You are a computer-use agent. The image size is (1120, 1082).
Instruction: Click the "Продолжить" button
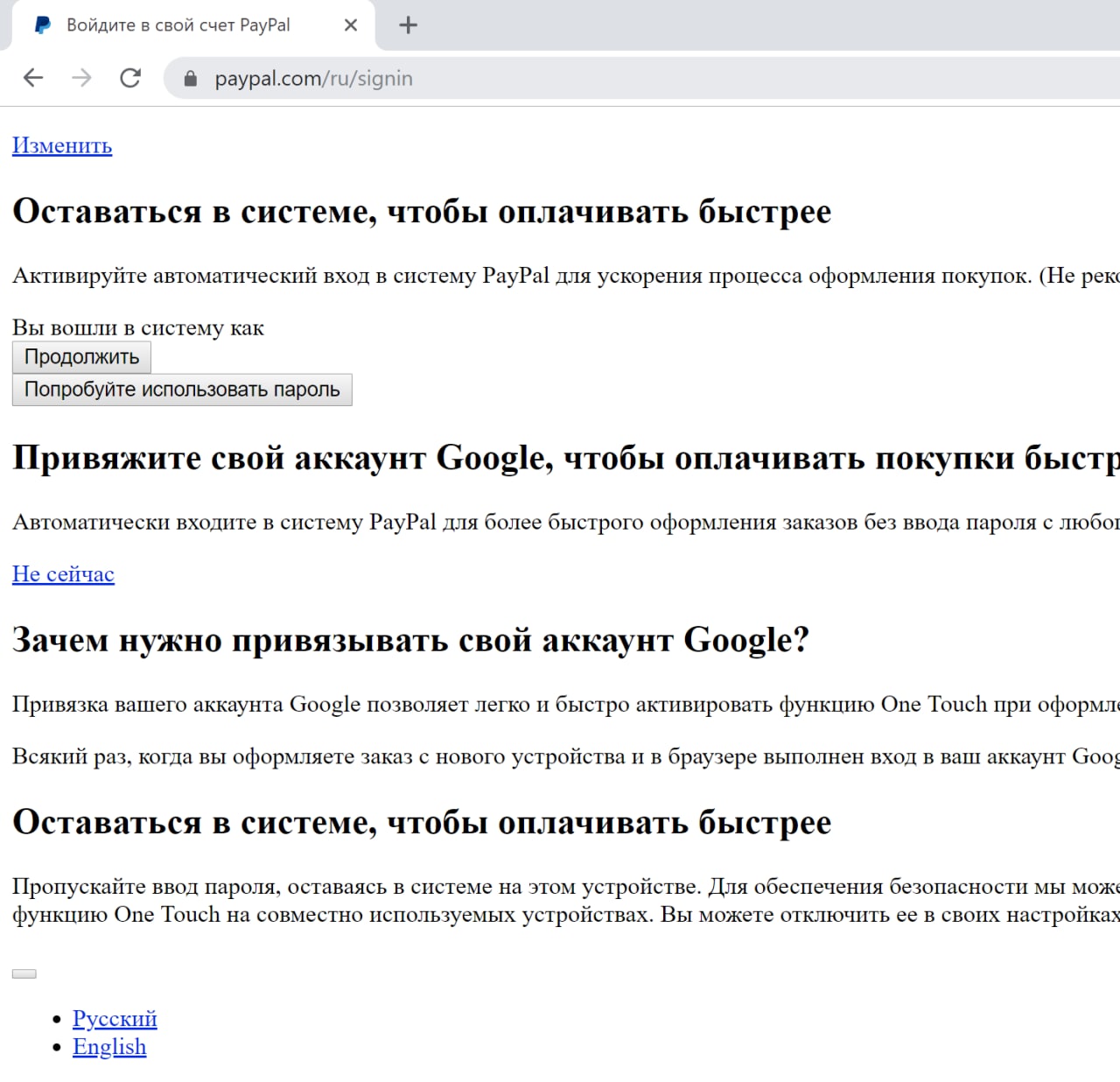click(x=81, y=357)
